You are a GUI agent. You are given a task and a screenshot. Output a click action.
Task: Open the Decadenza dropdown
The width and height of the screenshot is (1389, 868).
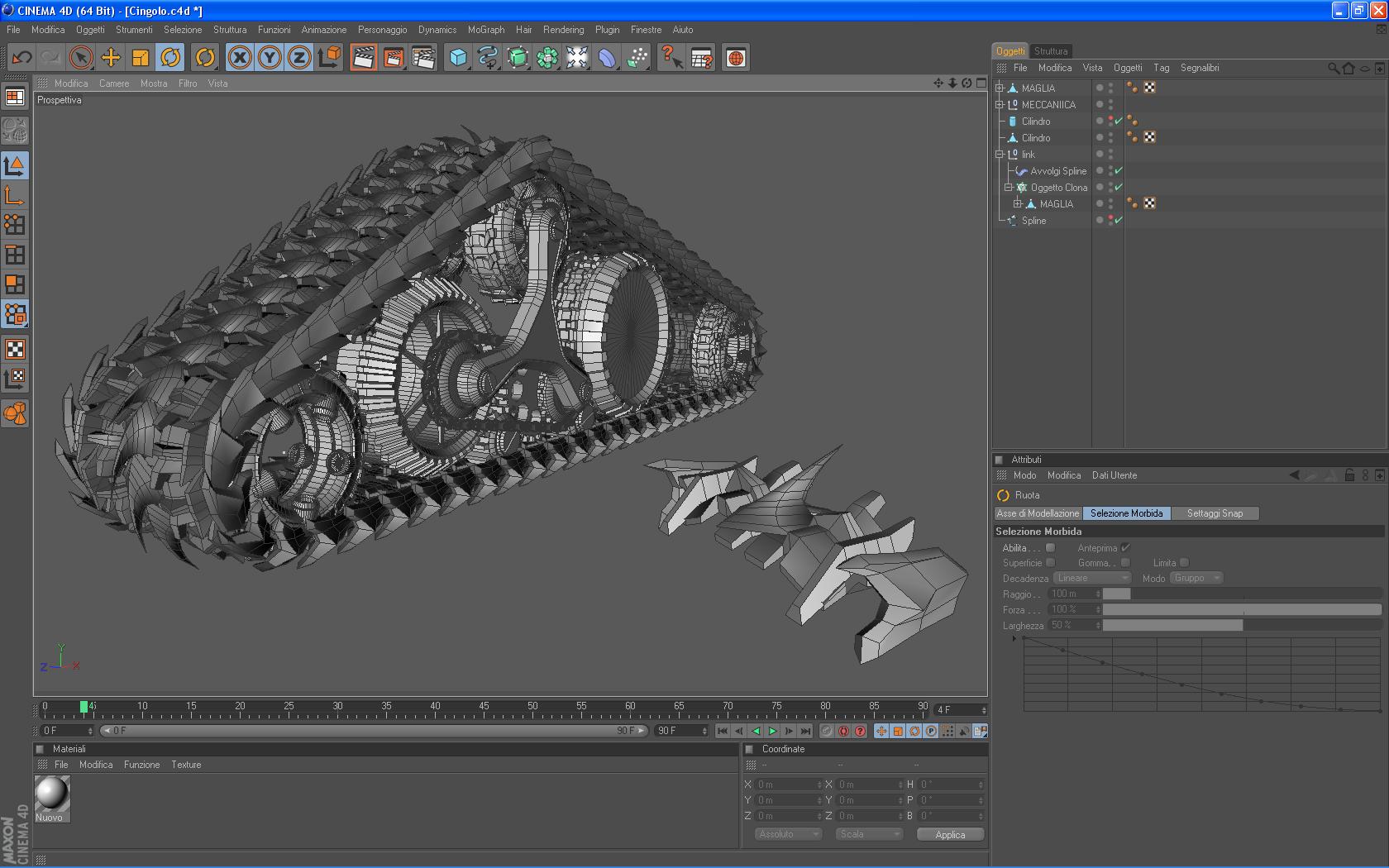click(1091, 578)
